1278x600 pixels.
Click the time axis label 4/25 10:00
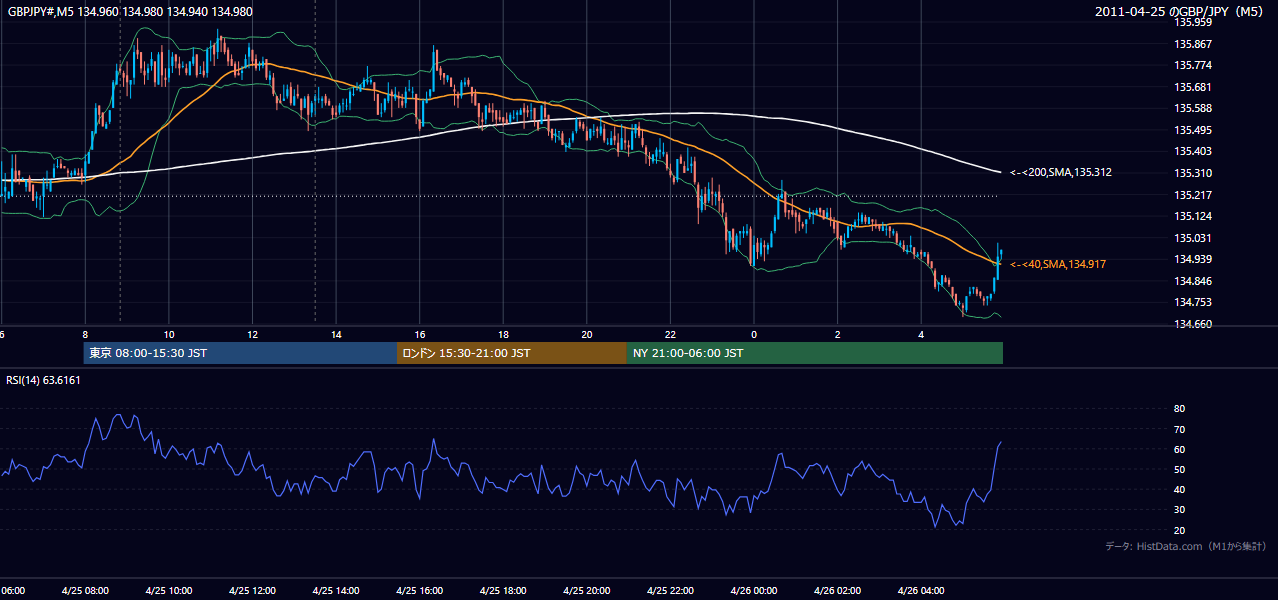[169, 590]
